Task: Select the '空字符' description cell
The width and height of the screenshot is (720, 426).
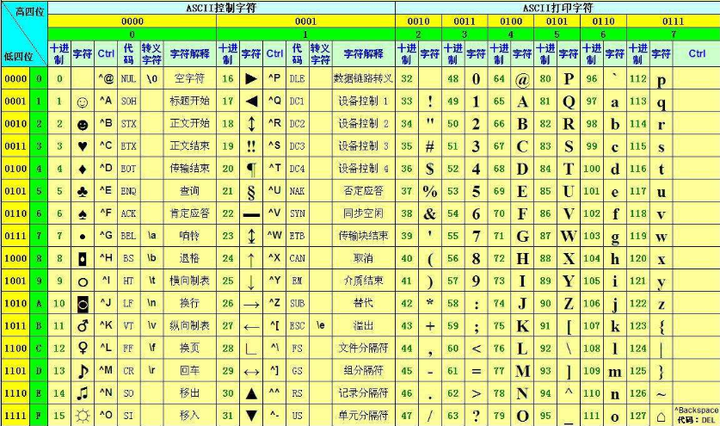Action: click(x=190, y=78)
